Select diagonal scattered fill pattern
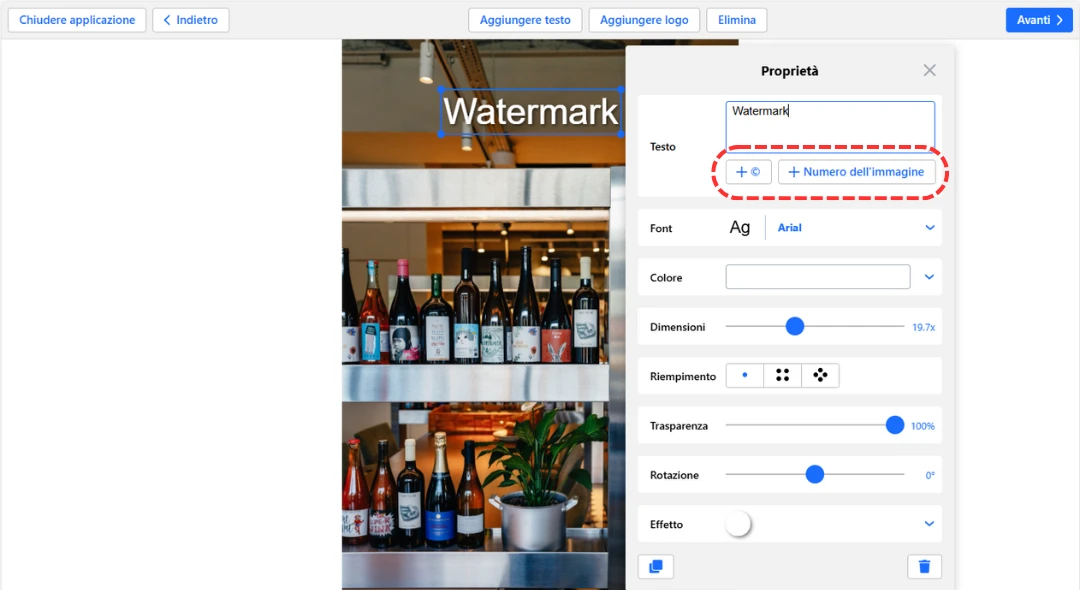Screen dimensions: 1080x590 820,376
